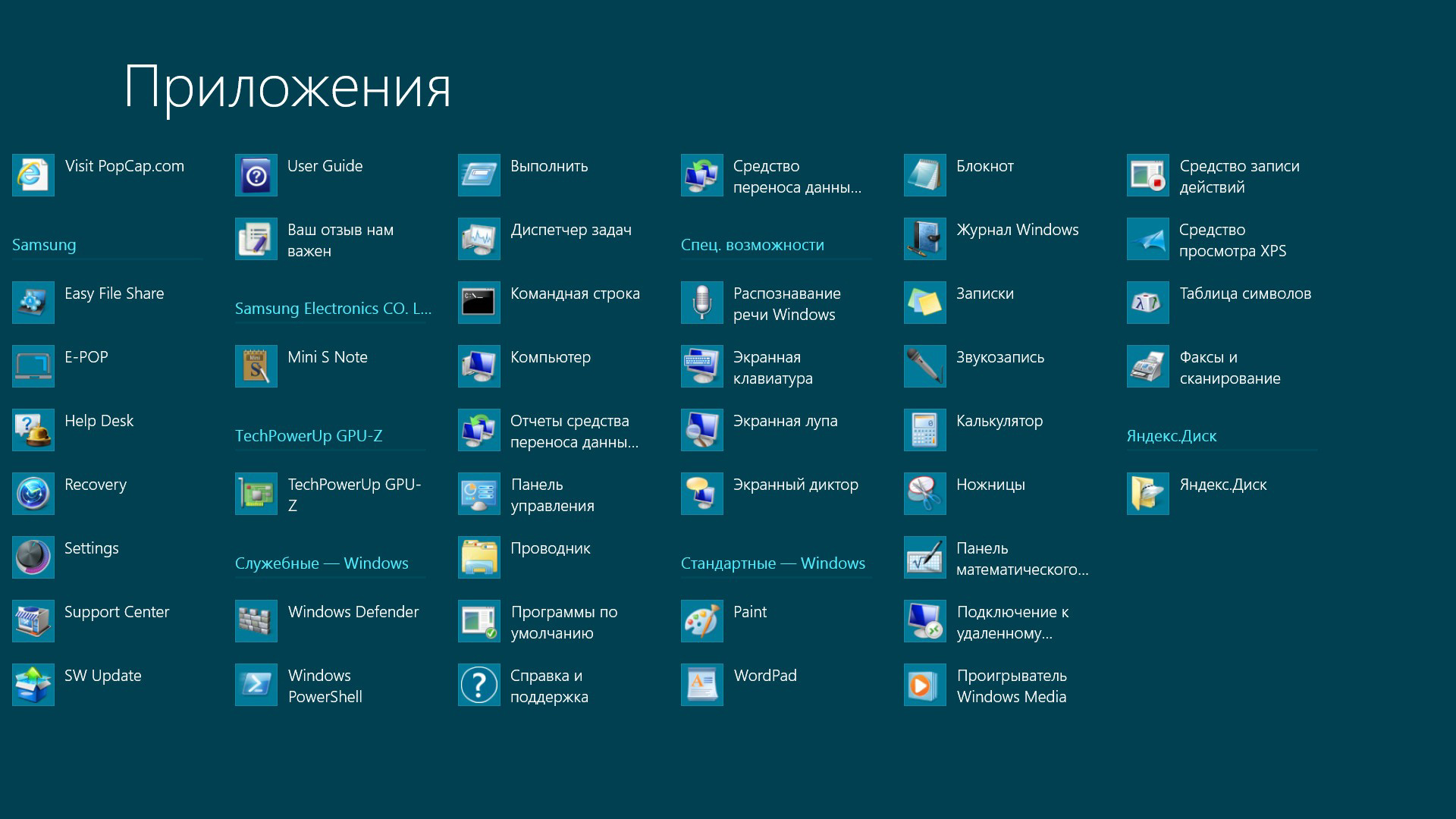Image resolution: width=1456 pixels, height=819 pixels.
Task: Open the Проводник file explorer icon
Action: point(479,557)
